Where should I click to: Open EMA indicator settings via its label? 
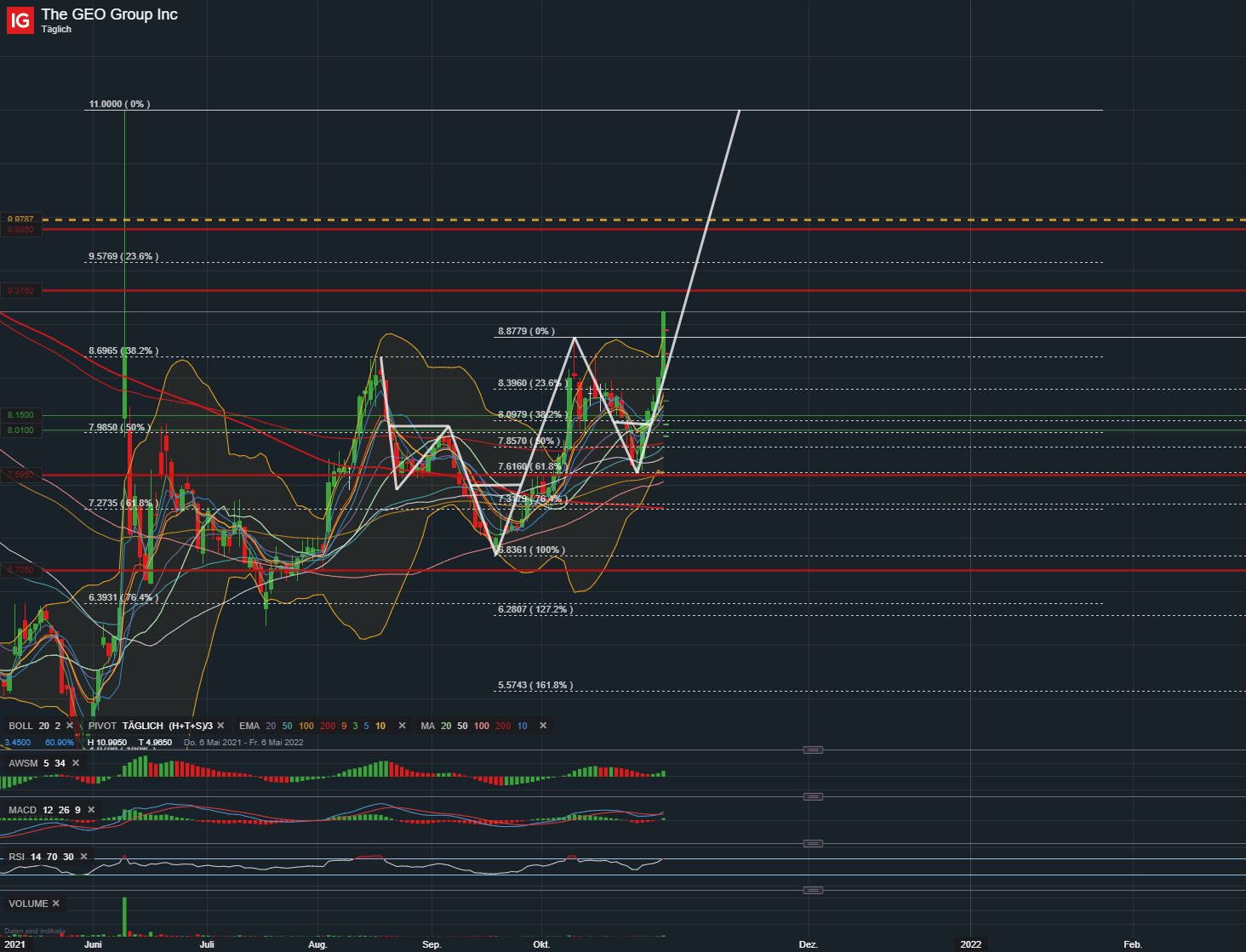249,726
